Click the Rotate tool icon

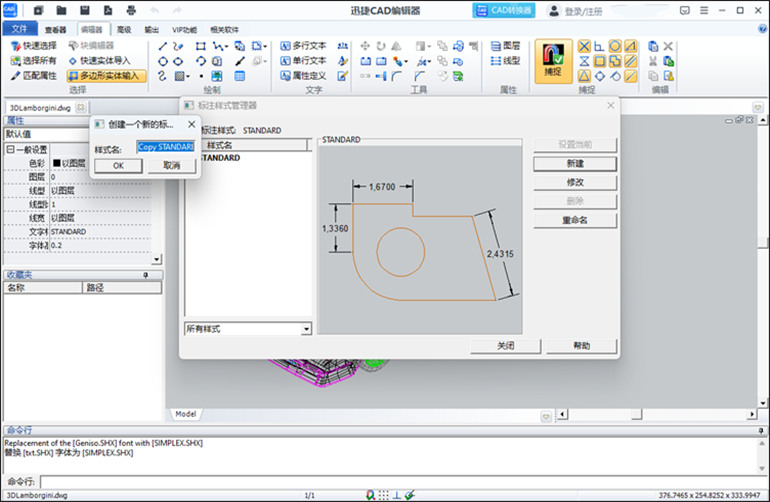381,46
